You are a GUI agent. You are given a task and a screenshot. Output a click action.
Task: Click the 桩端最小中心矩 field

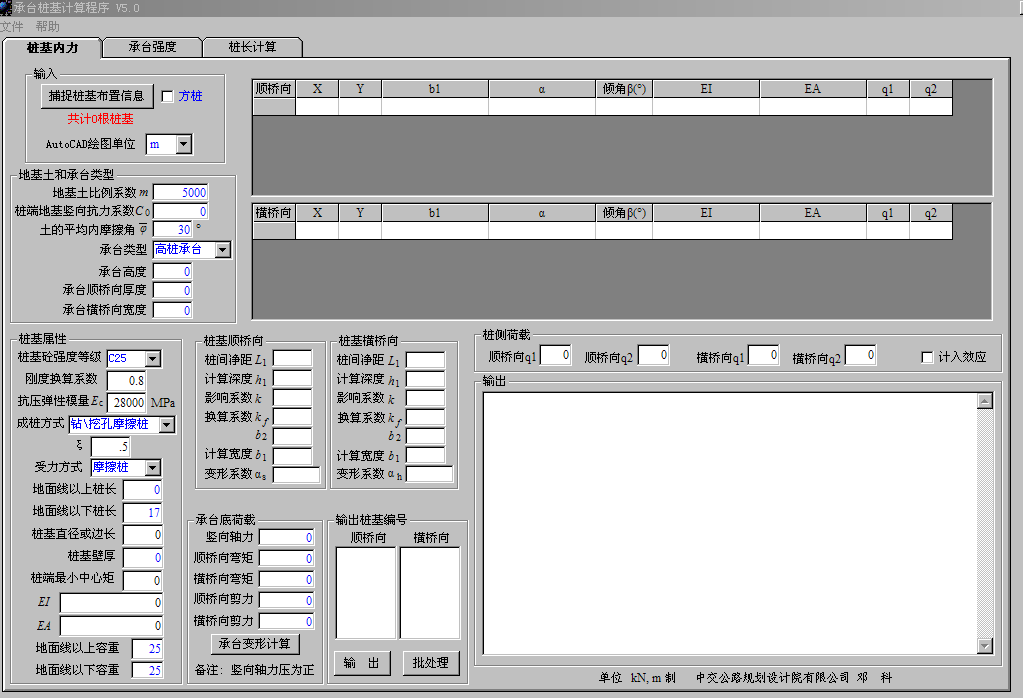(143, 581)
